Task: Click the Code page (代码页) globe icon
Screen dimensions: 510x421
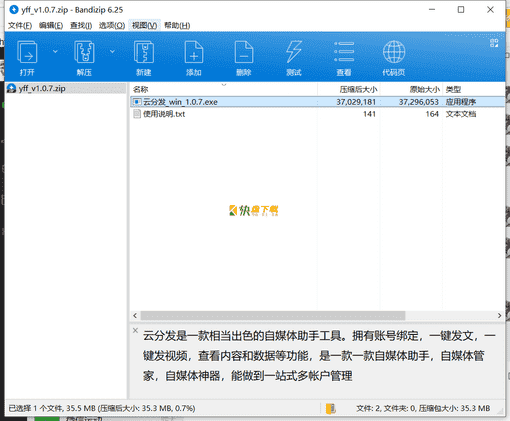Action: pyautogui.click(x=394, y=52)
